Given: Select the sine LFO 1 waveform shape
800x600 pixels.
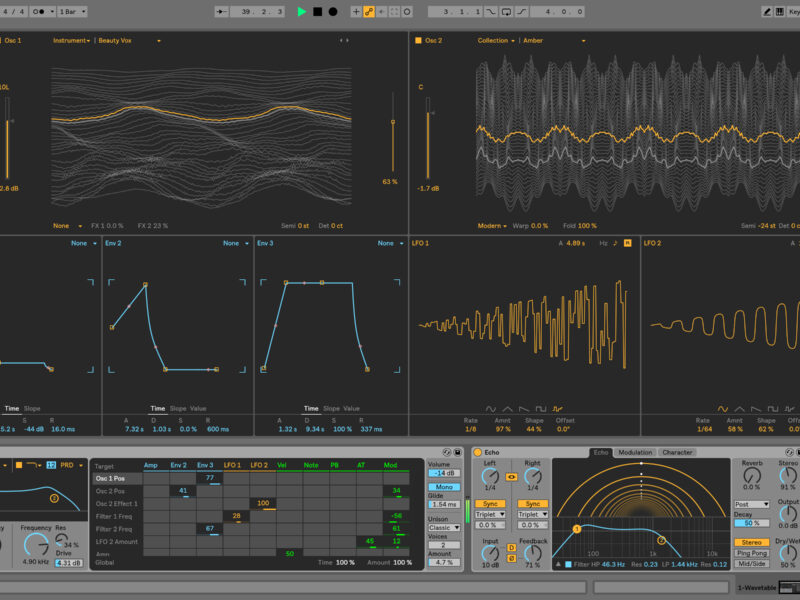Looking at the screenshot, I should coord(491,408).
